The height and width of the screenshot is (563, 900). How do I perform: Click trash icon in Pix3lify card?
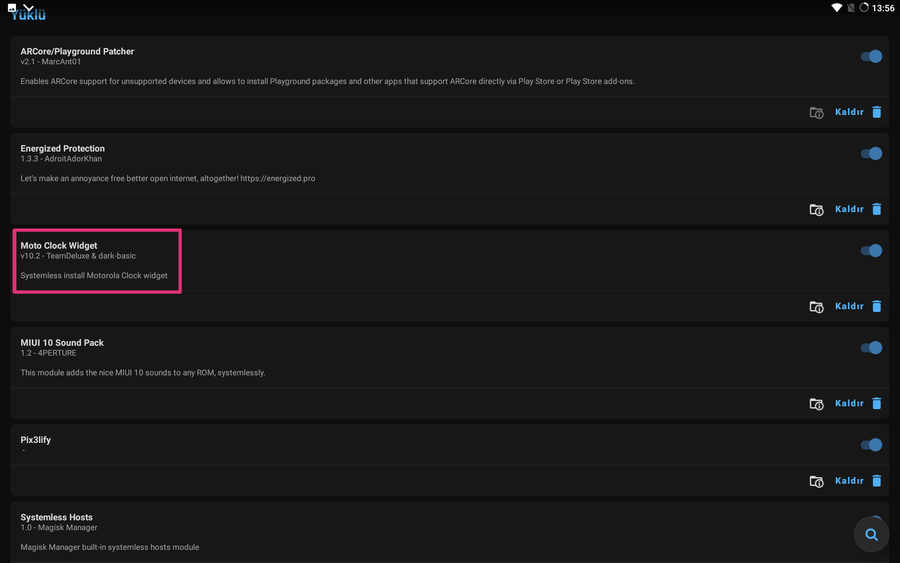876,480
